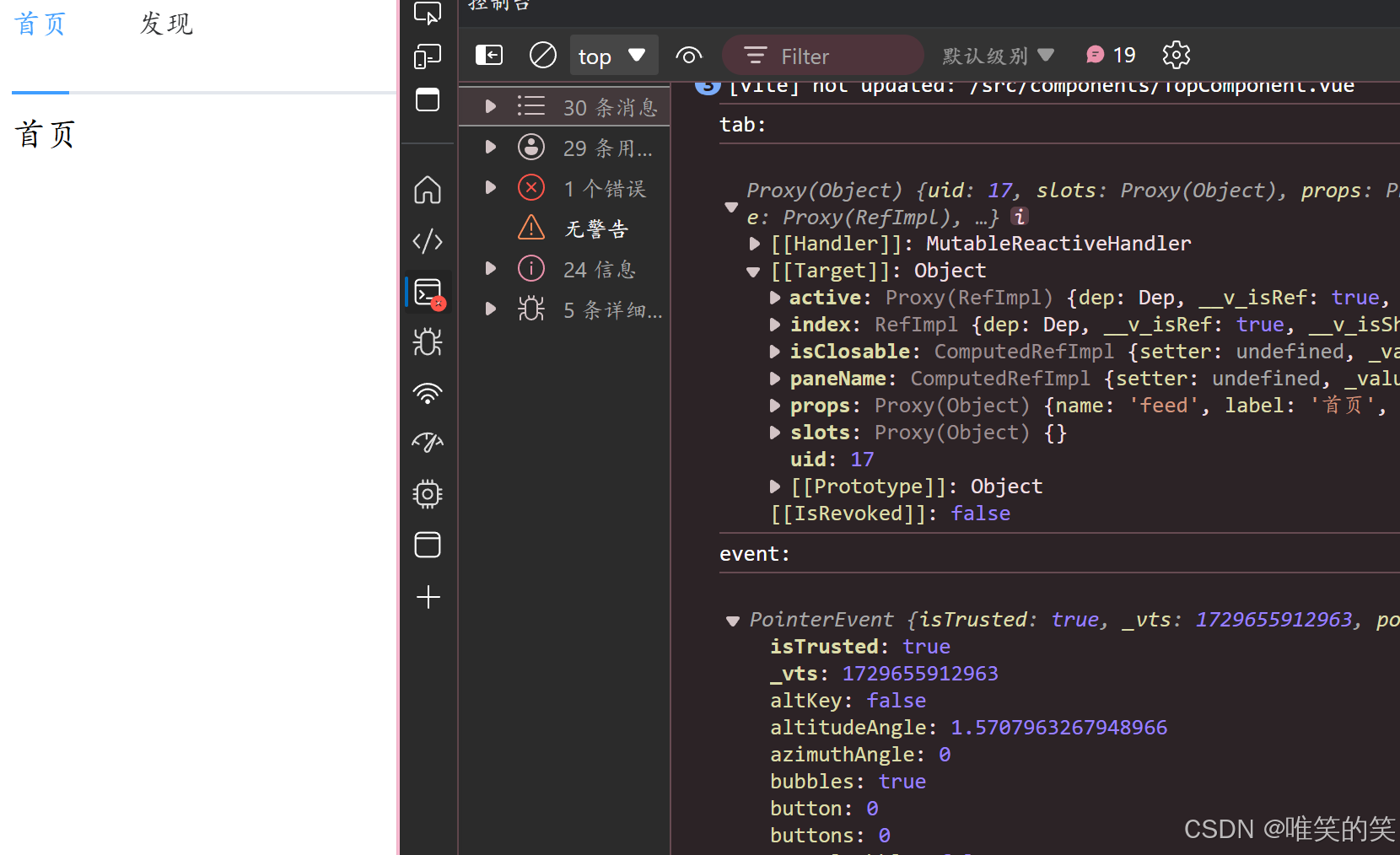Expand the [[Prototype]] Object entry
Screen dimensions: 1400x855
pos(775,486)
